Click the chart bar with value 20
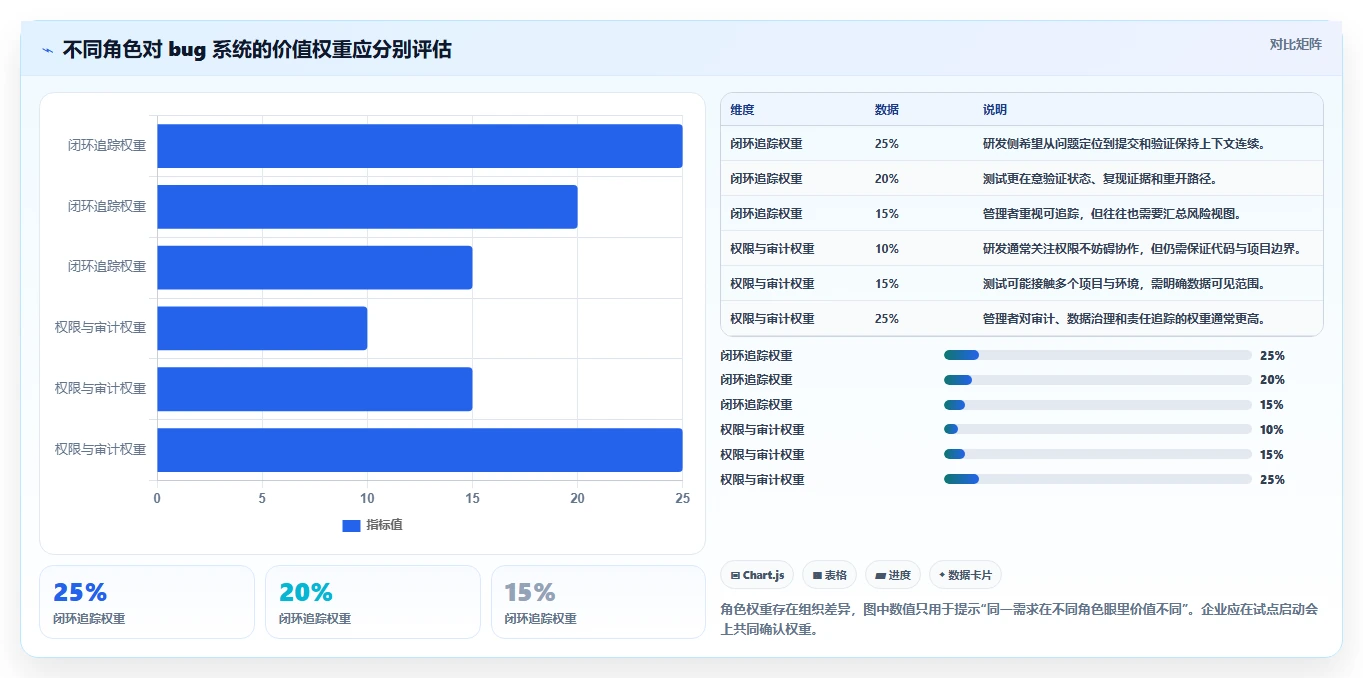1363x678 pixels. pyautogui.click(x=367, y=207)
